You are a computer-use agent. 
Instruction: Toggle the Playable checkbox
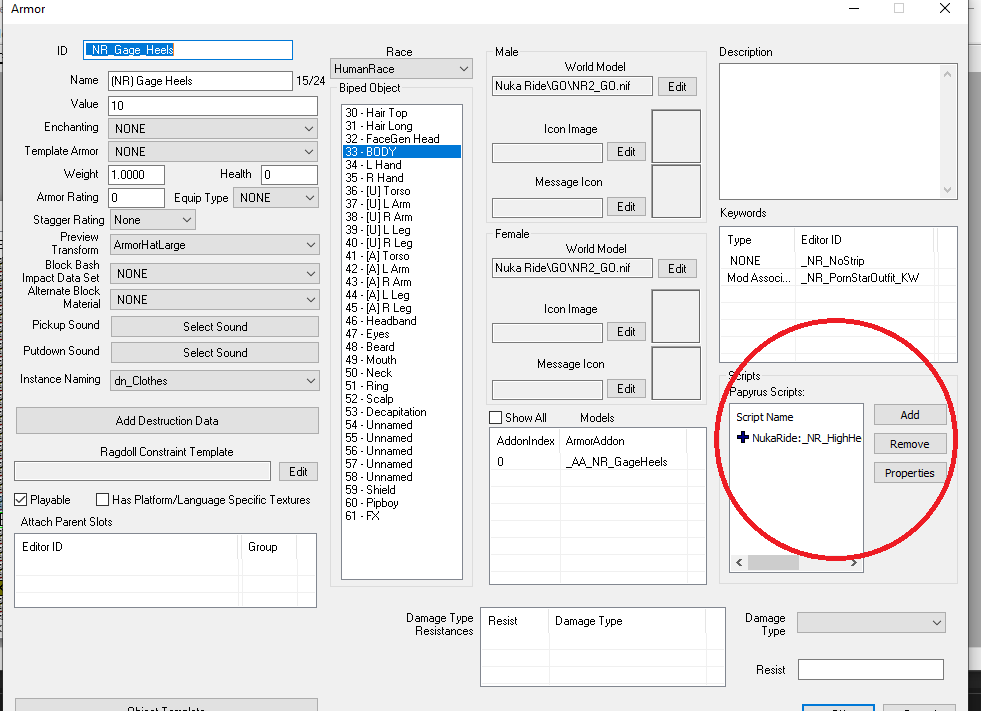(21, 499)
